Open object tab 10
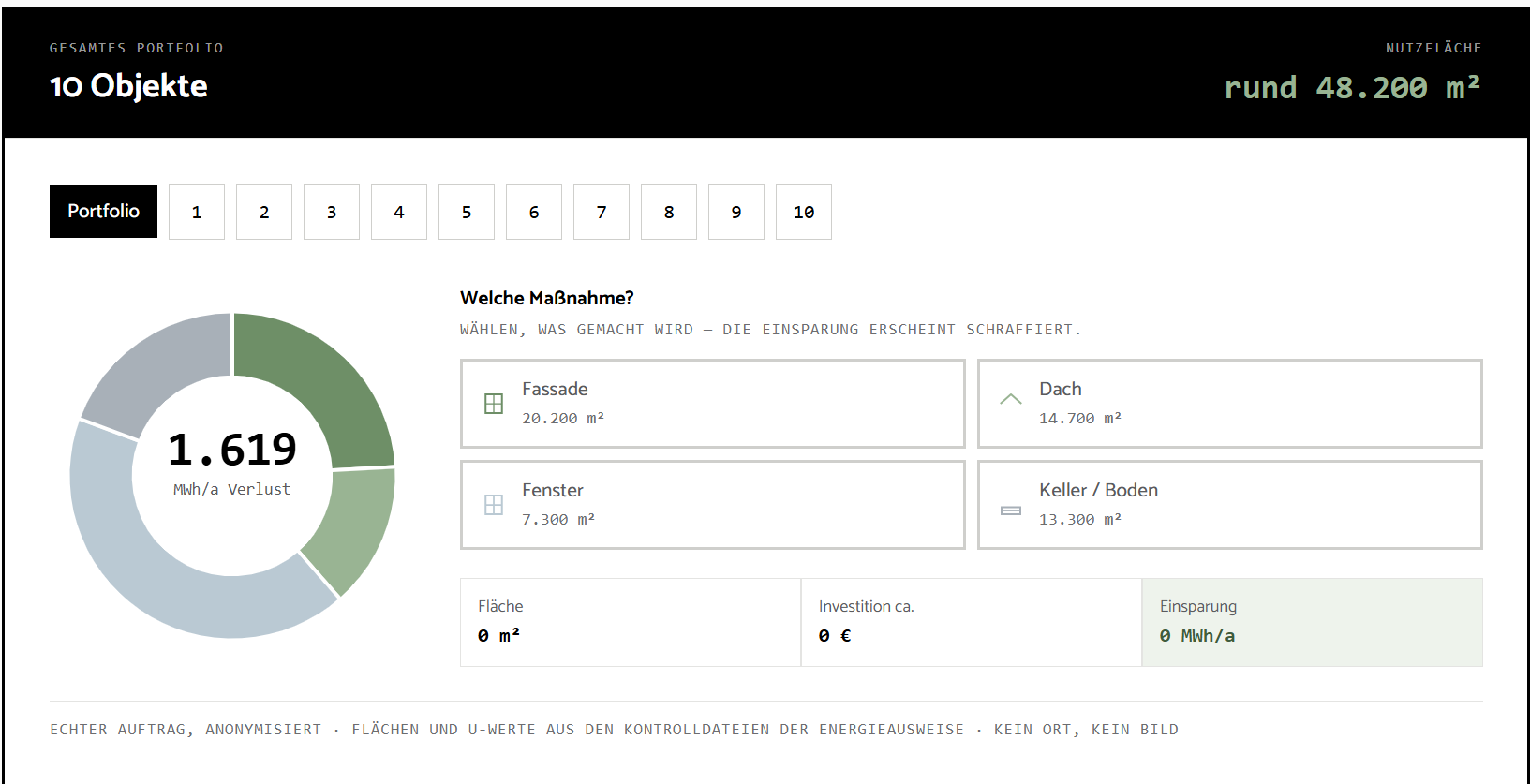Screen dimensions: 1530x784 [804, 212]
